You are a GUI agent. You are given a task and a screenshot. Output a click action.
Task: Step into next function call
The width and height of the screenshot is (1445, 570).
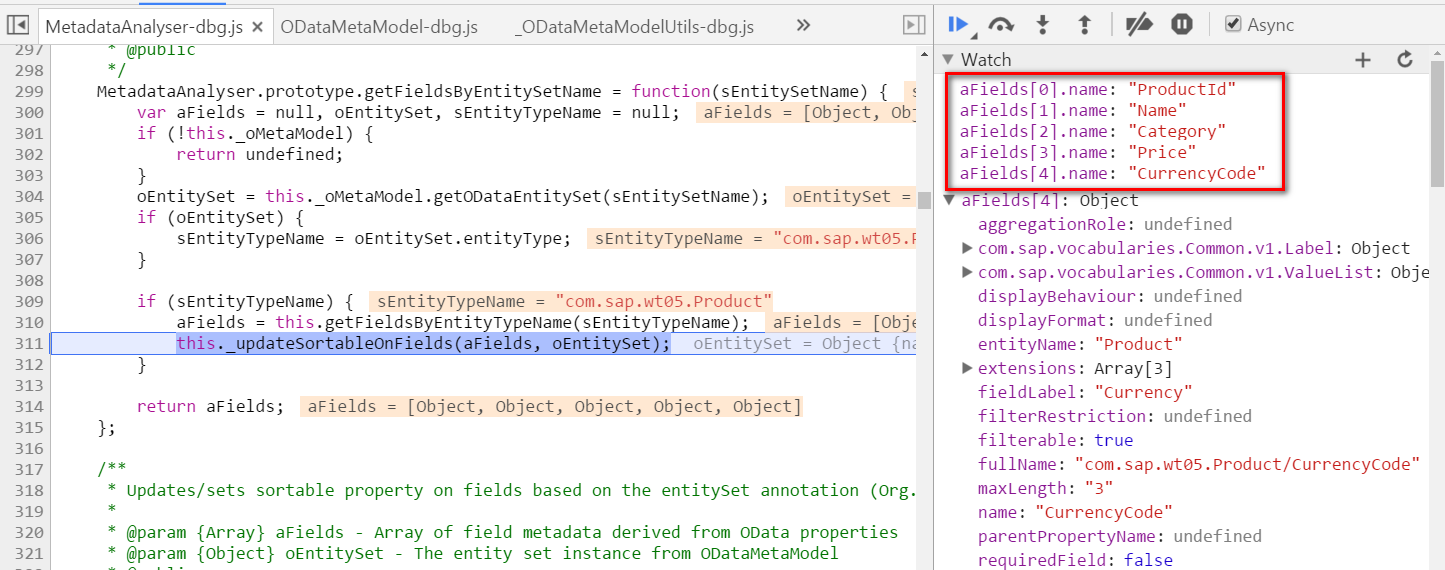coord(1043,25)
